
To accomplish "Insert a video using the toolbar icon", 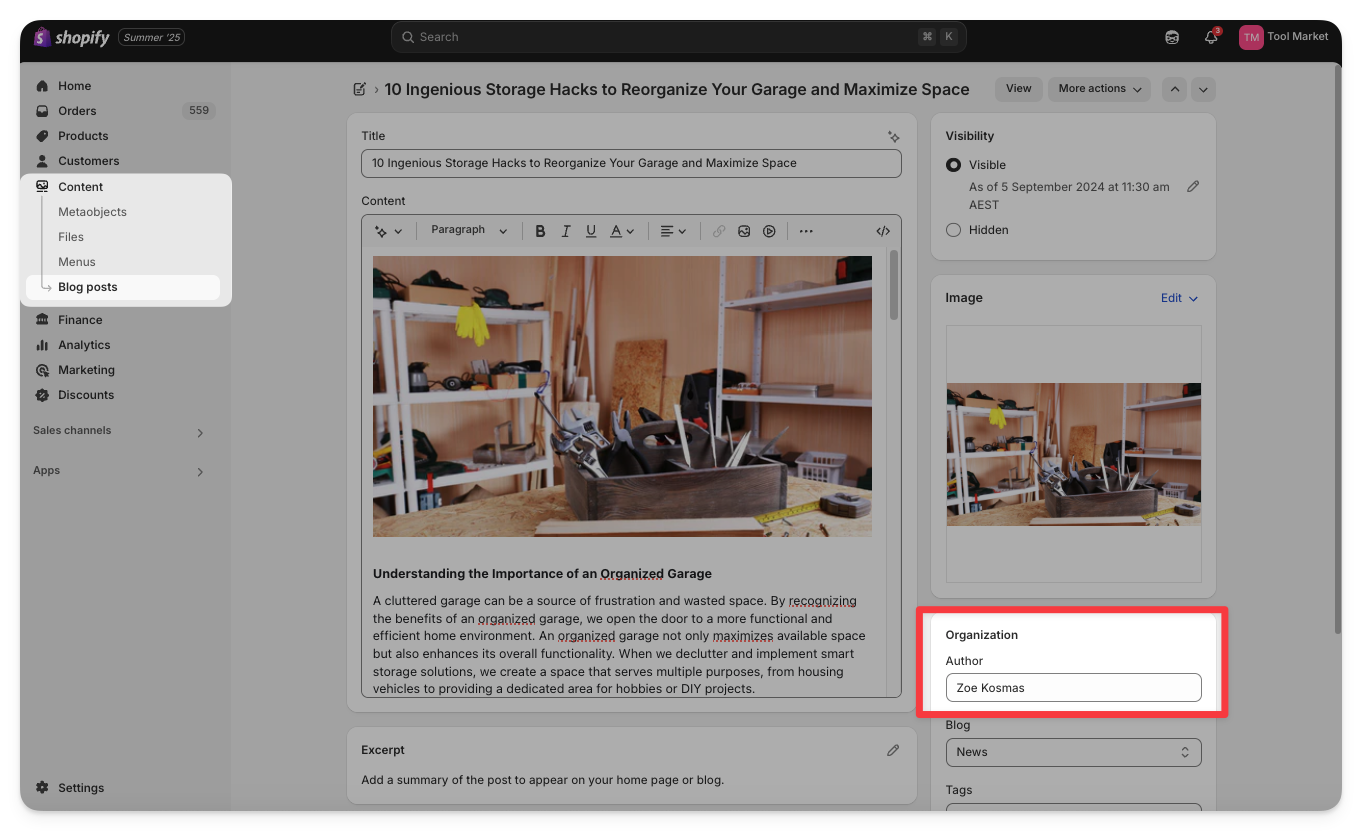I will point(769,231).
